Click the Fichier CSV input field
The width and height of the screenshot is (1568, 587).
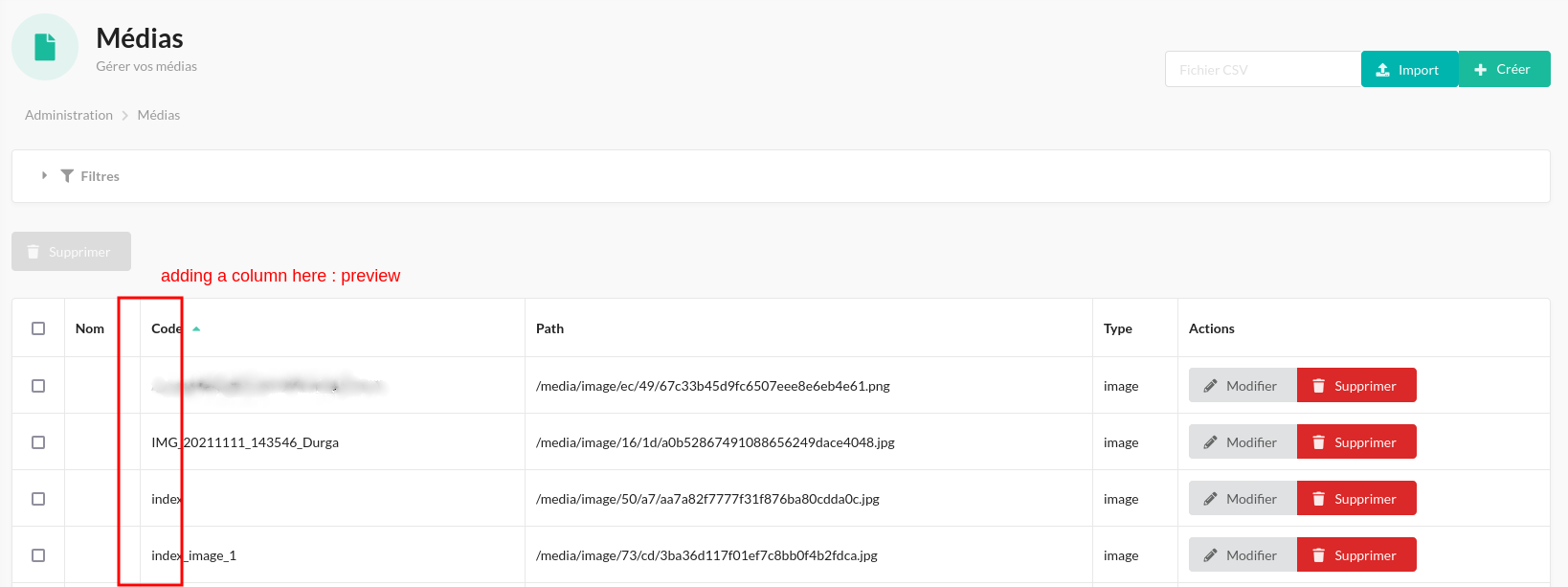coord(1263,69)
